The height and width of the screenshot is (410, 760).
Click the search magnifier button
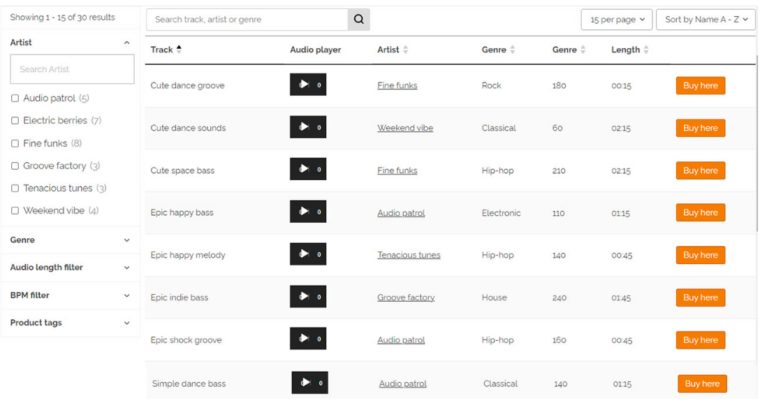pos(359,19)
